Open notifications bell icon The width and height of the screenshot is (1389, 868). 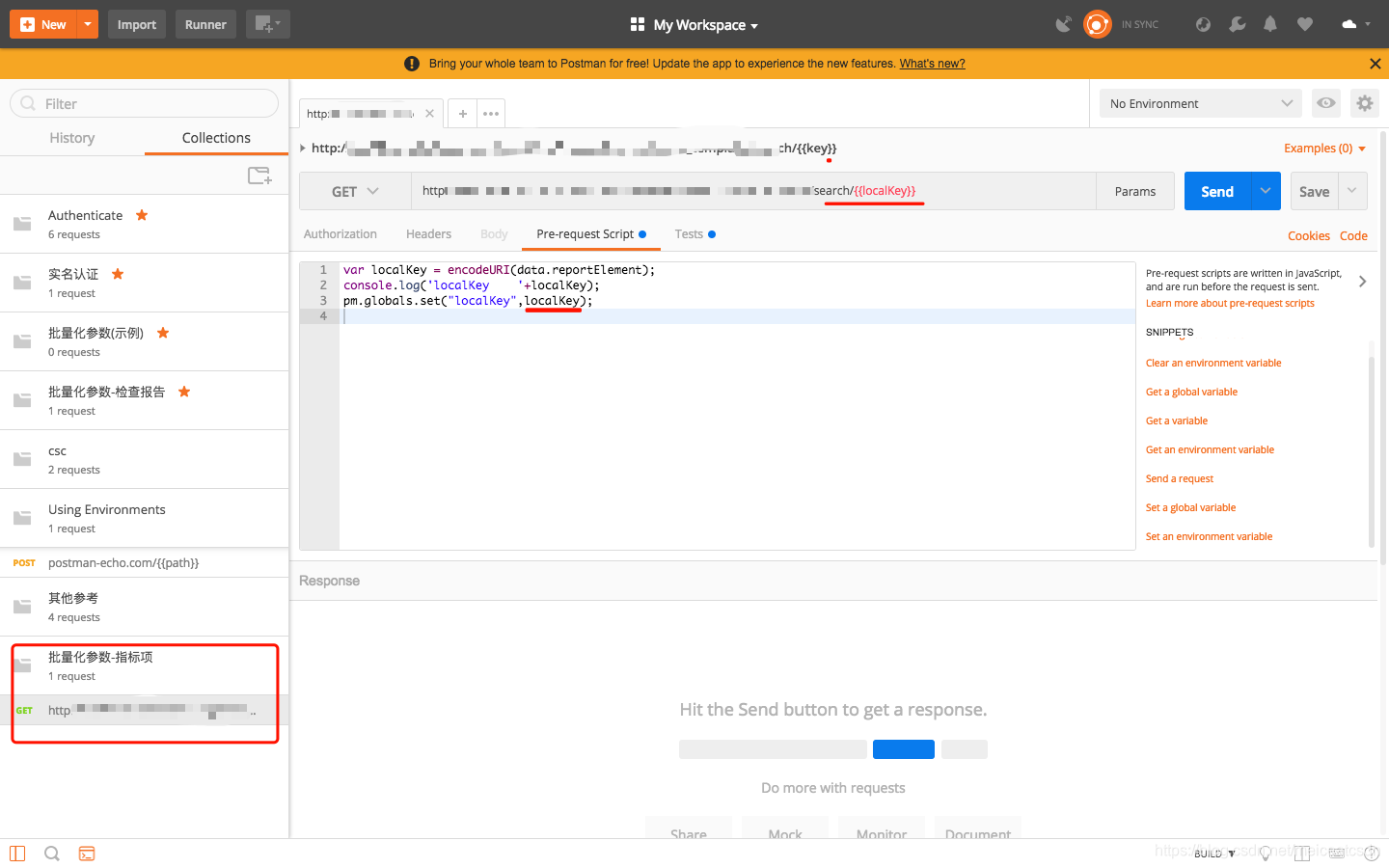tap(1270, 24)
